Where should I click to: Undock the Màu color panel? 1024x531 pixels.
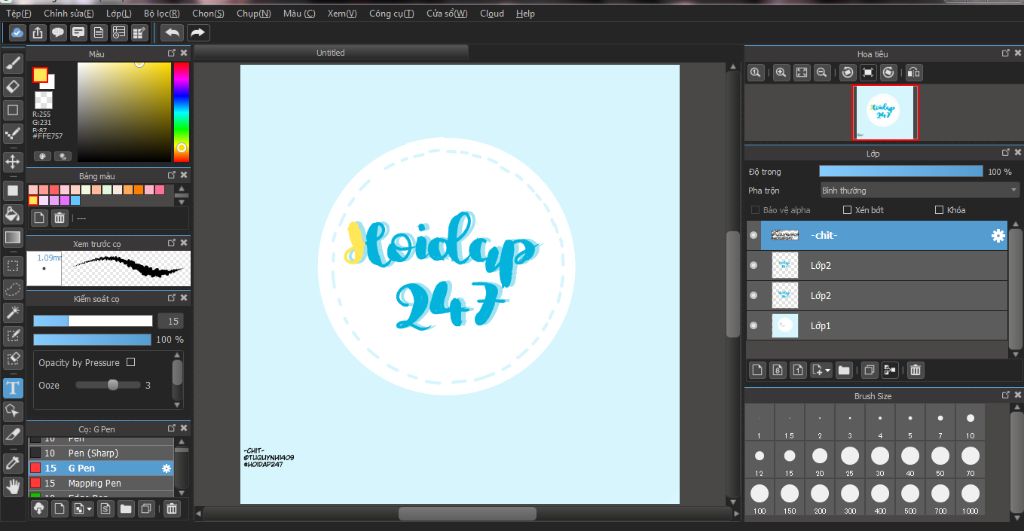tap(172, 53)
